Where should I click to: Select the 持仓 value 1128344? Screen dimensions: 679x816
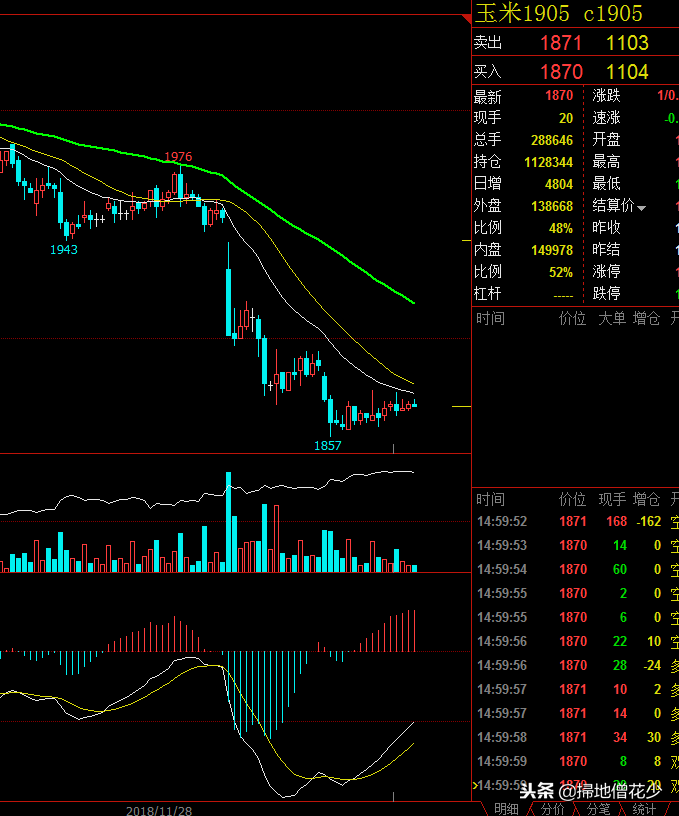pyautogui.click(x=548, y=162)
